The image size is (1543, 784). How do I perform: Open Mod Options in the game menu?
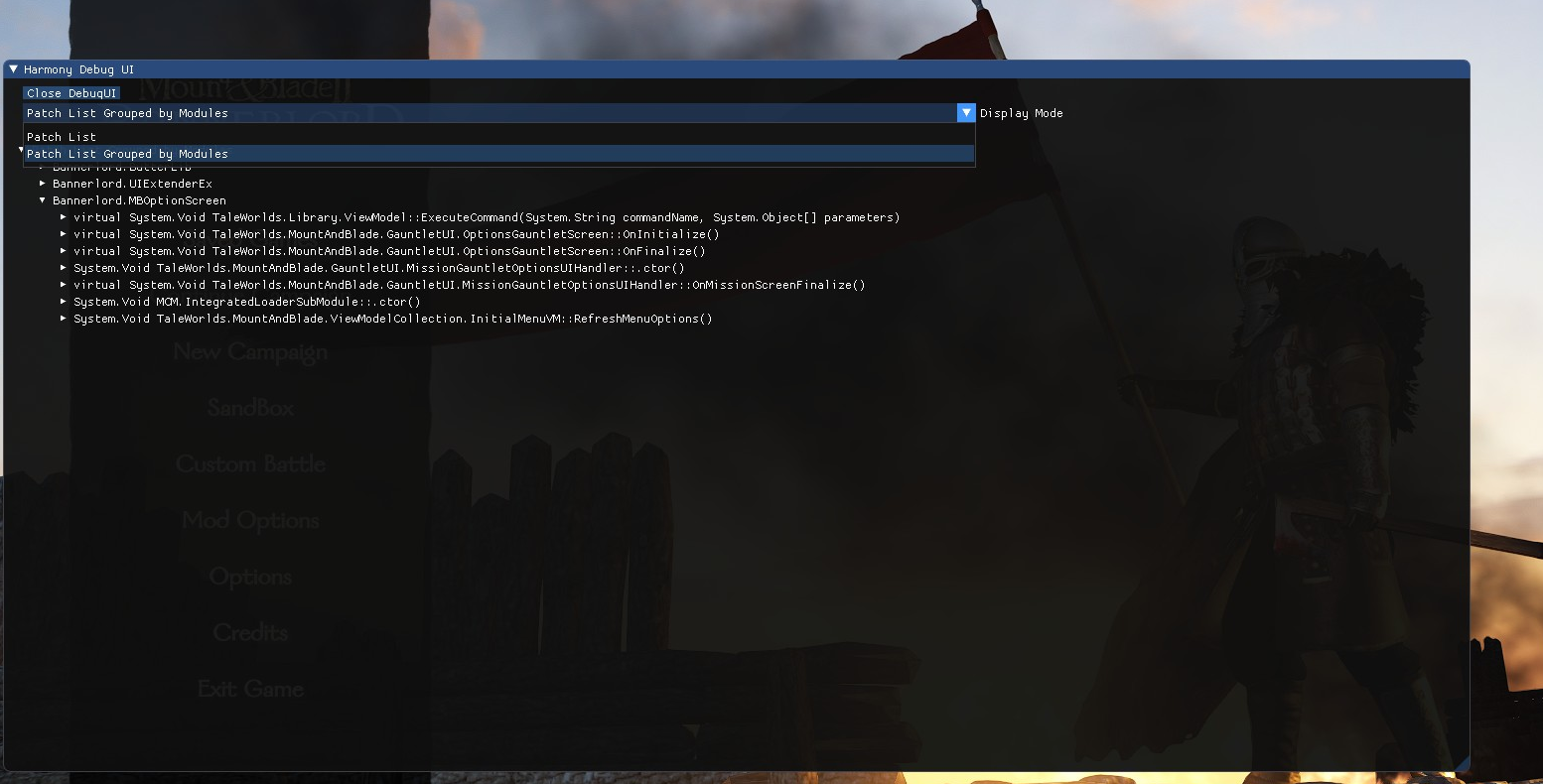[x=250, y=521]
